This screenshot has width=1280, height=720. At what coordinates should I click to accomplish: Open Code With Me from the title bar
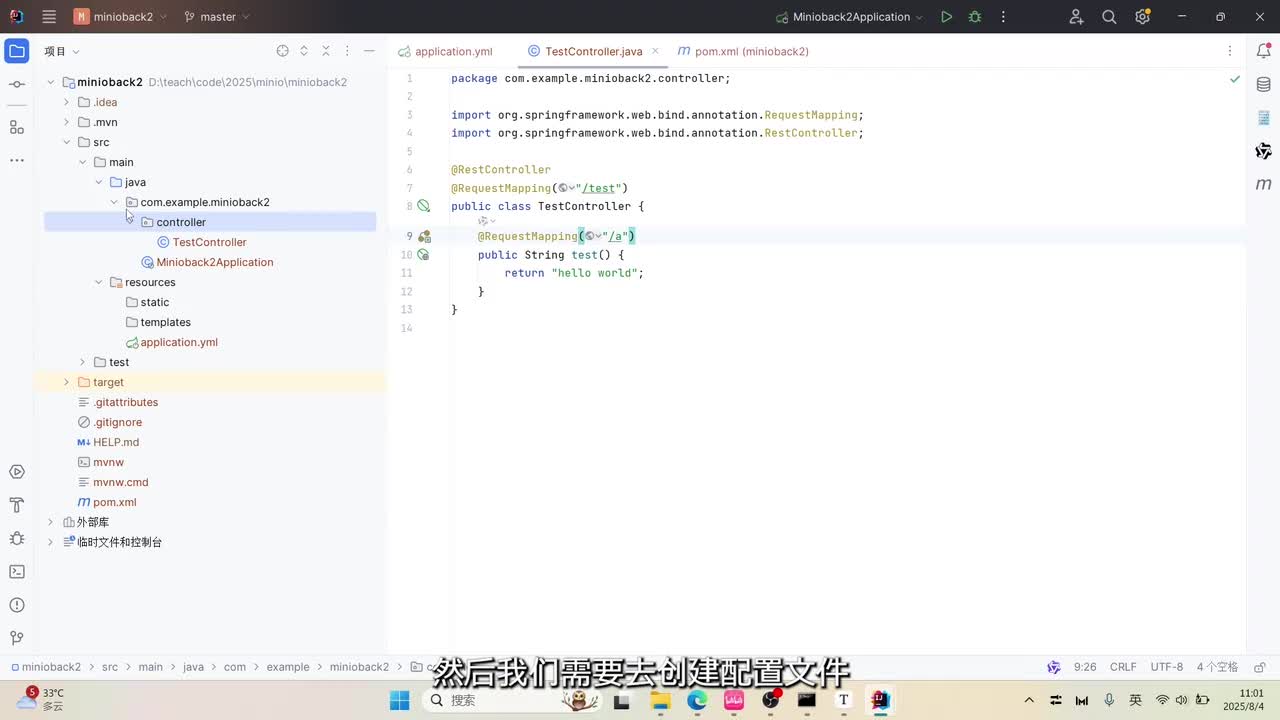1076,17
